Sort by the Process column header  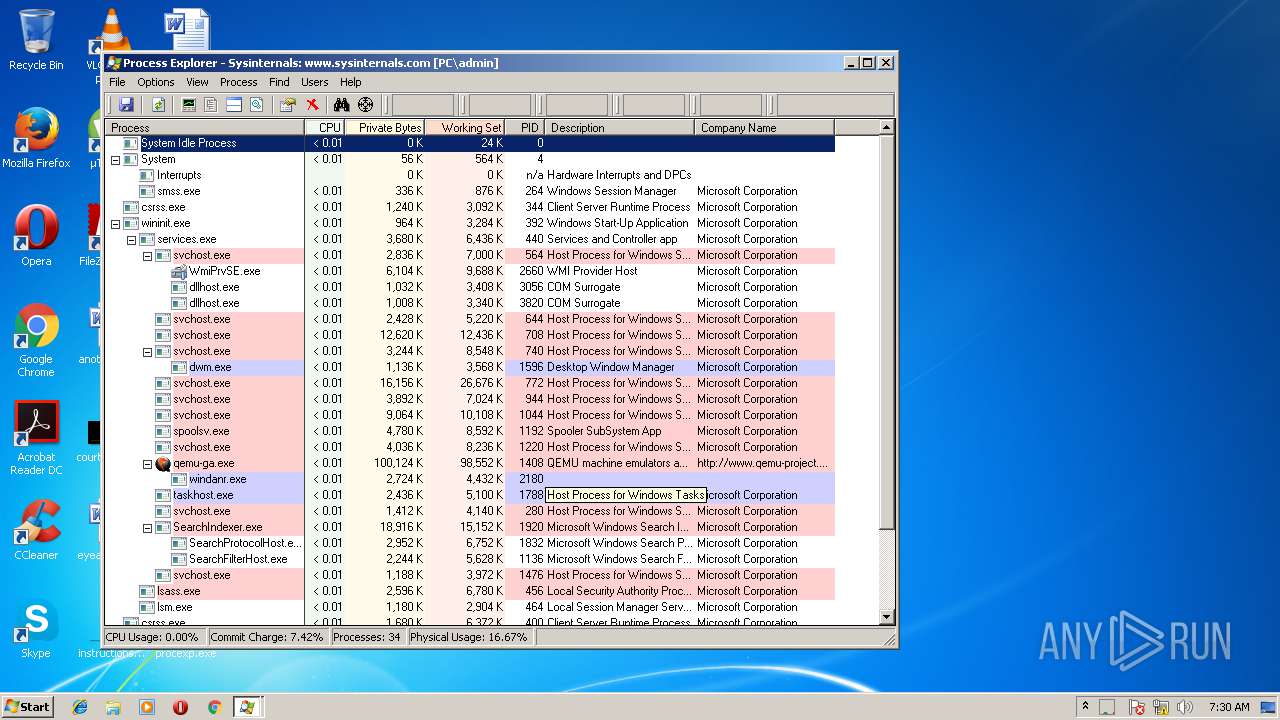point(205,127)
